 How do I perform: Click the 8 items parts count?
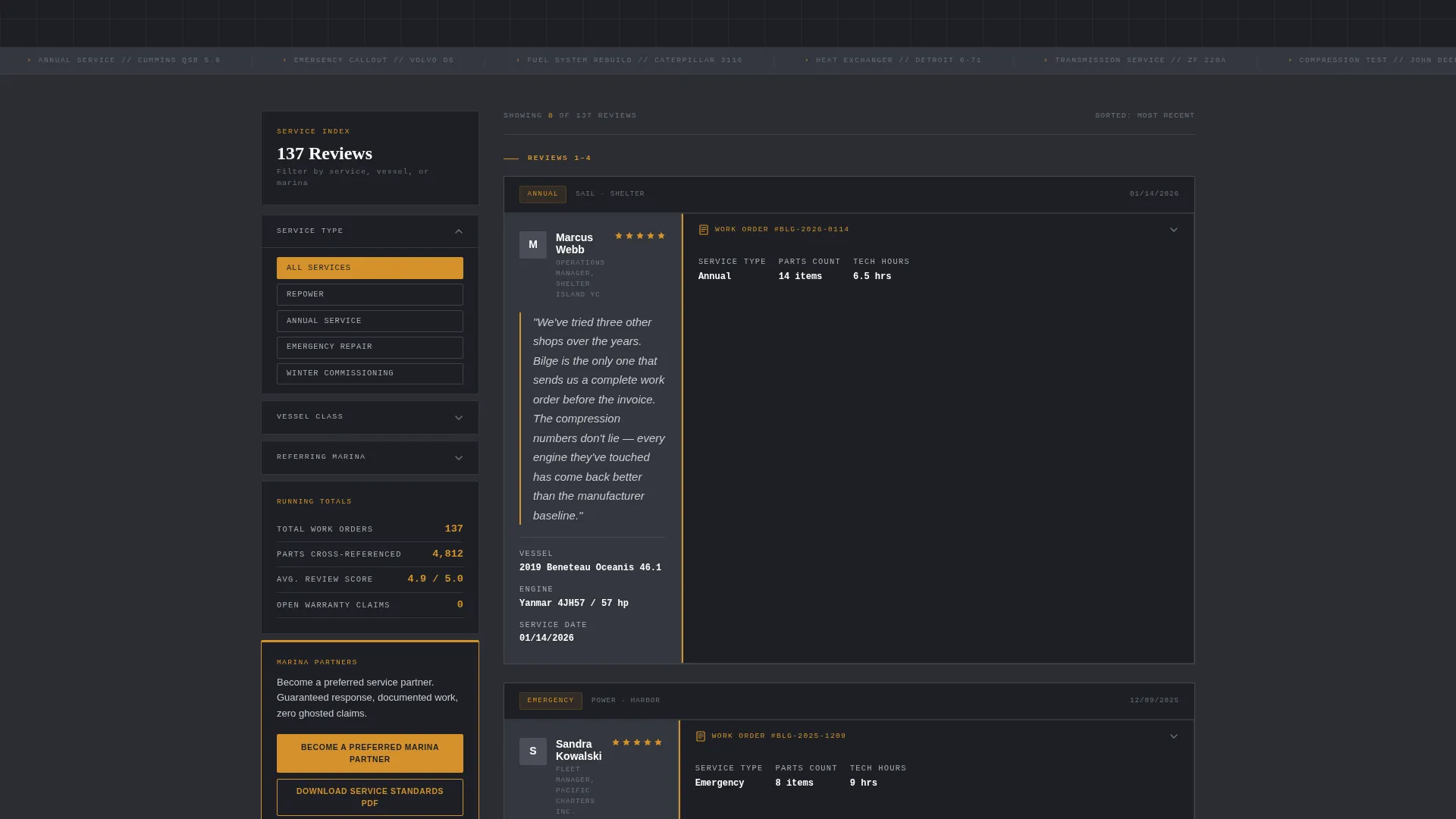(x=794, y=783)
